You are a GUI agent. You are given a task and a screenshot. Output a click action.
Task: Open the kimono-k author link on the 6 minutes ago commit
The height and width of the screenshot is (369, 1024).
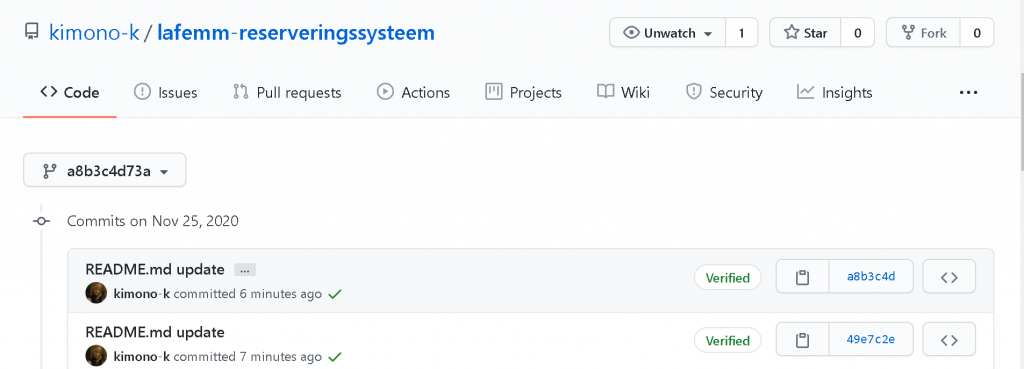pos(142,294)
